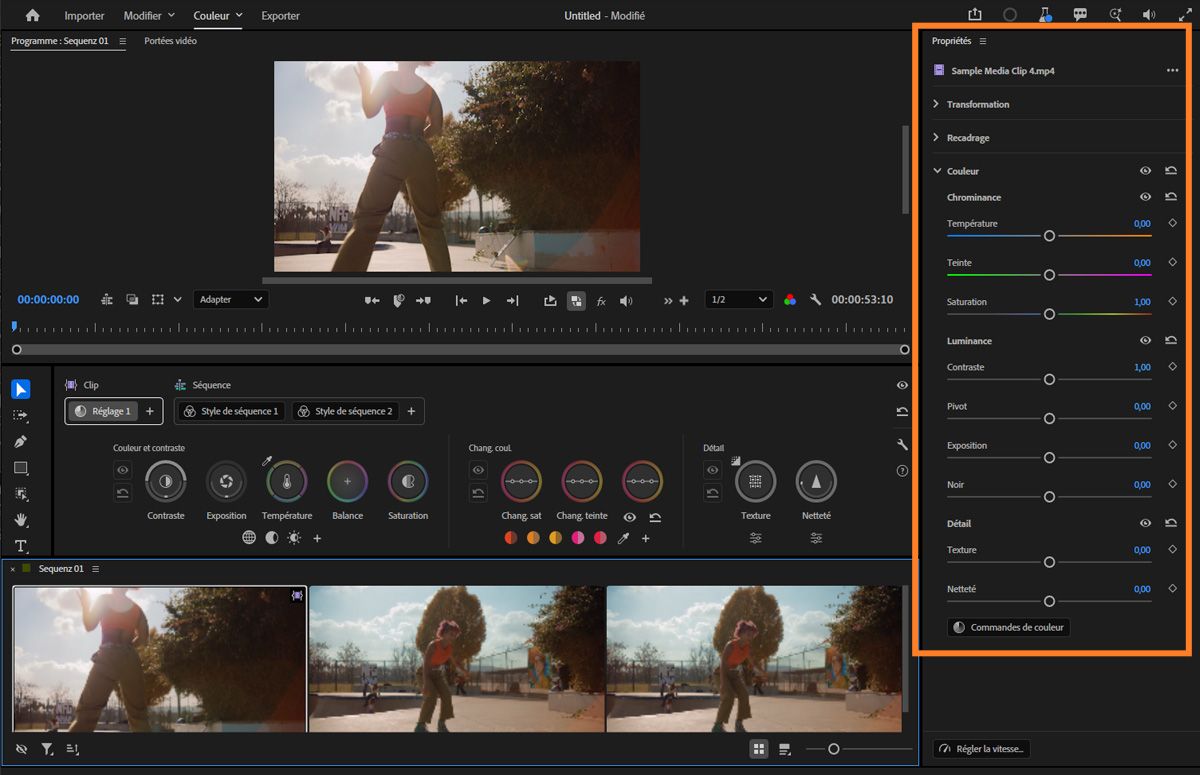This screenshot has height=775, width=1200.
Task: Toggle visibility of Couleur section
Action: 1145,171
